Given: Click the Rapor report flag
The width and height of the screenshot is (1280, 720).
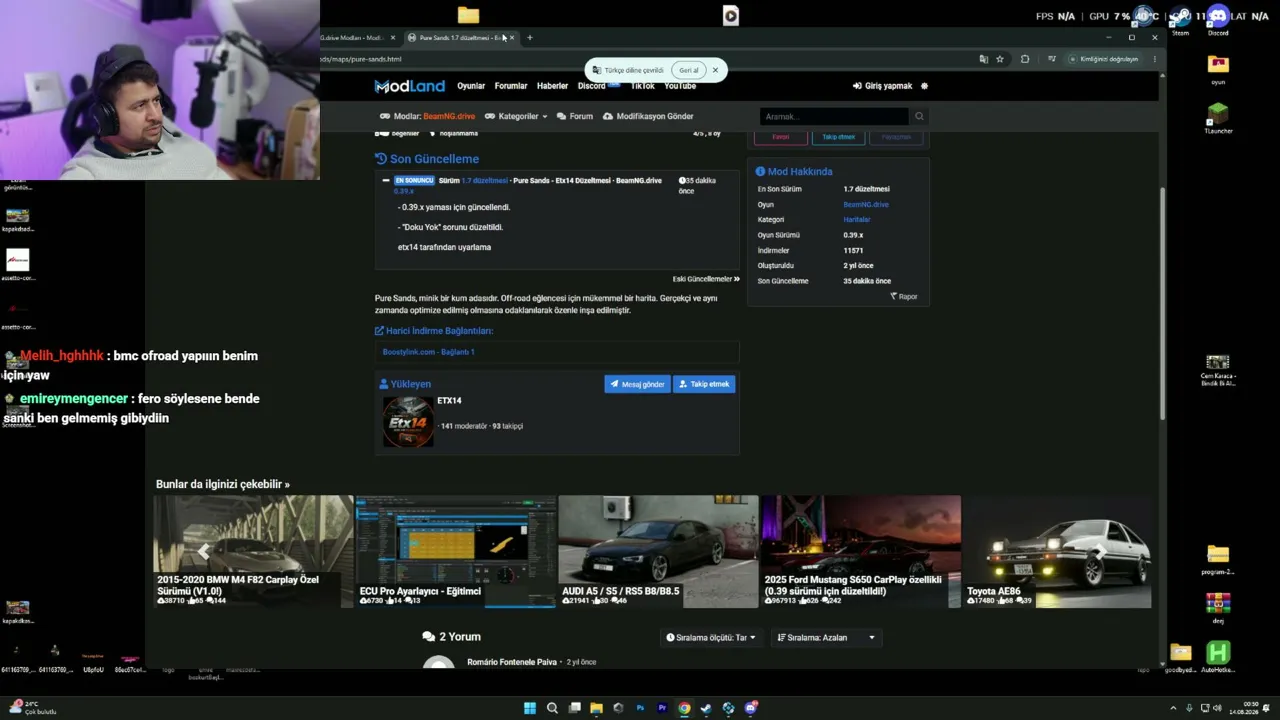Looking at the screenshot, I should coord(904,296).
